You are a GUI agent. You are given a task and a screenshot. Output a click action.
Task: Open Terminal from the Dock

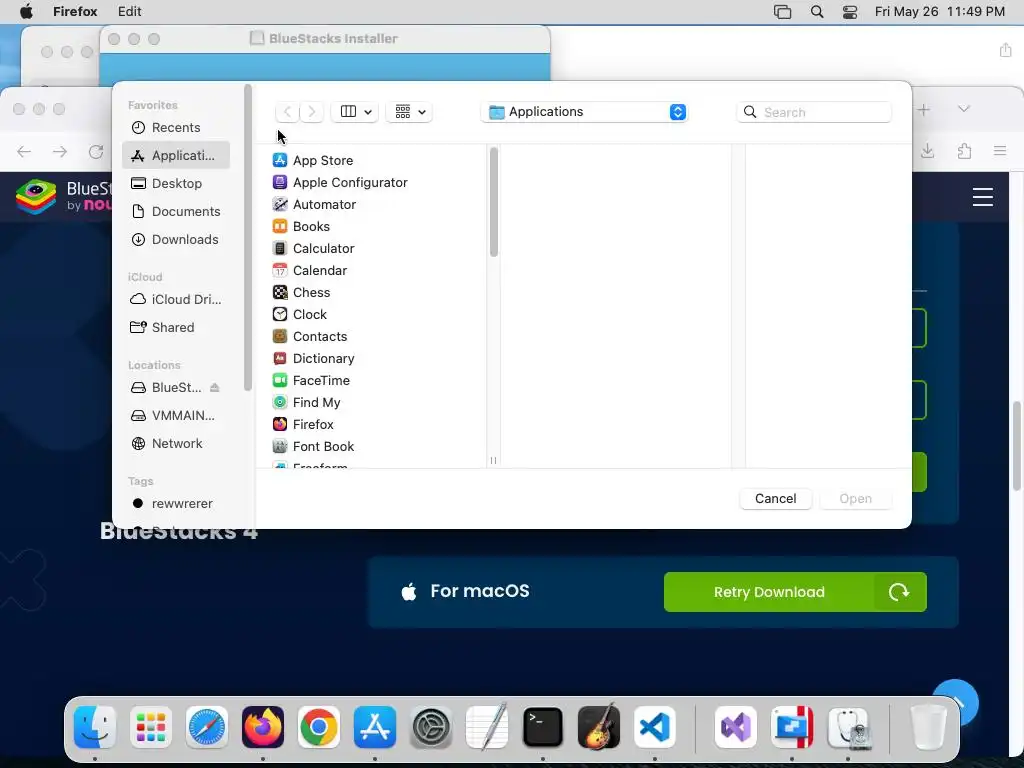543,727
